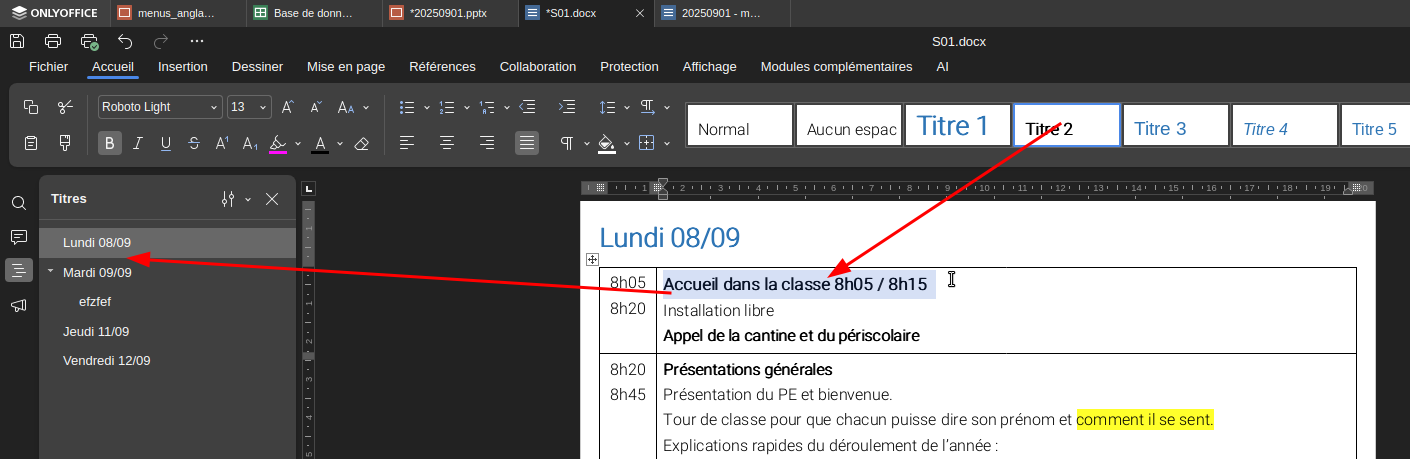Open the Bullets list dropdown arrow
1410x459 pixels.
pyautogui.click(x=427, y=107)
